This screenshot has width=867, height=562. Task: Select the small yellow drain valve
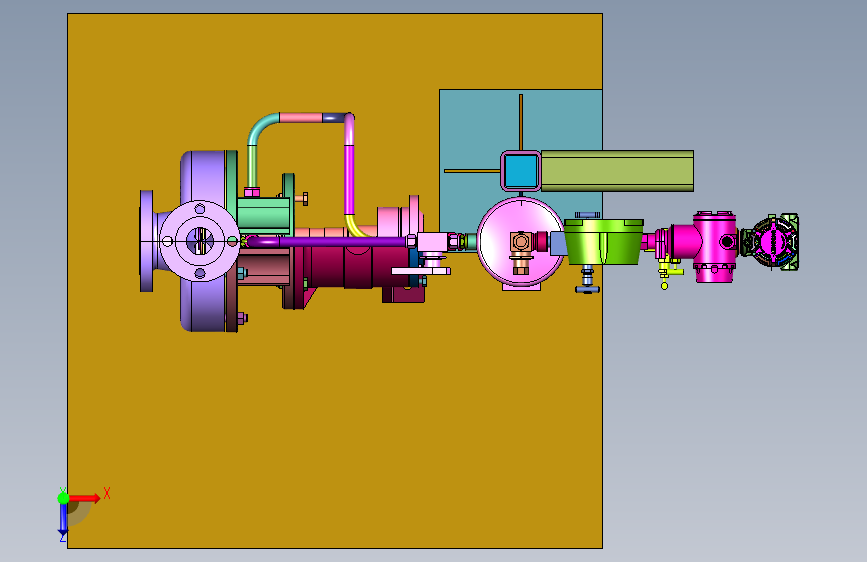[x=667, y=271]
